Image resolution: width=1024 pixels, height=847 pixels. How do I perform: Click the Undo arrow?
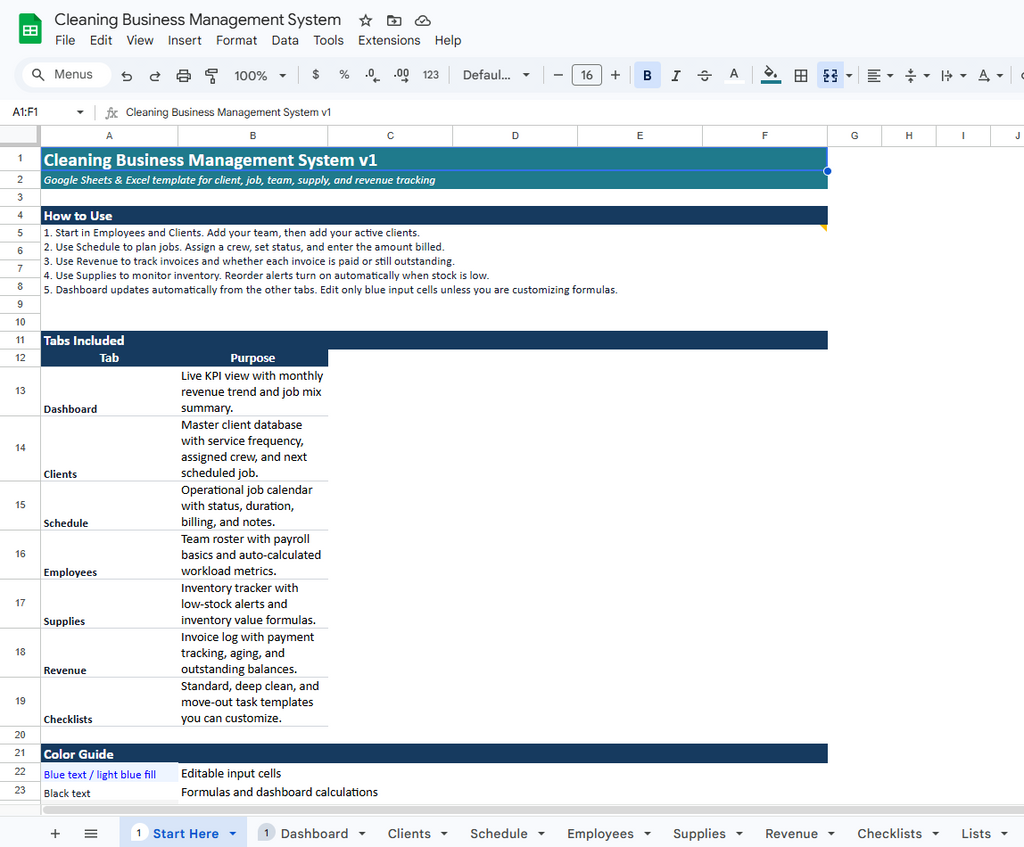[127, 76]
